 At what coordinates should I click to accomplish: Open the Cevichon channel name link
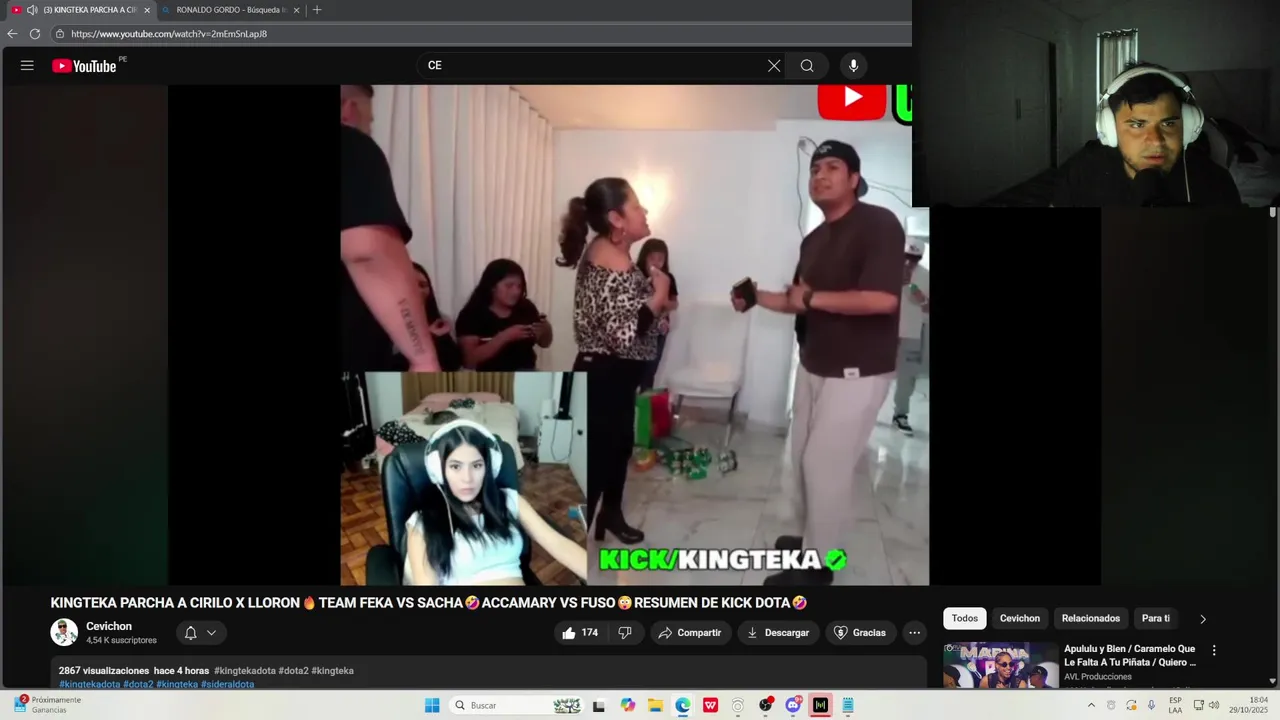click(x=109, y=626)
